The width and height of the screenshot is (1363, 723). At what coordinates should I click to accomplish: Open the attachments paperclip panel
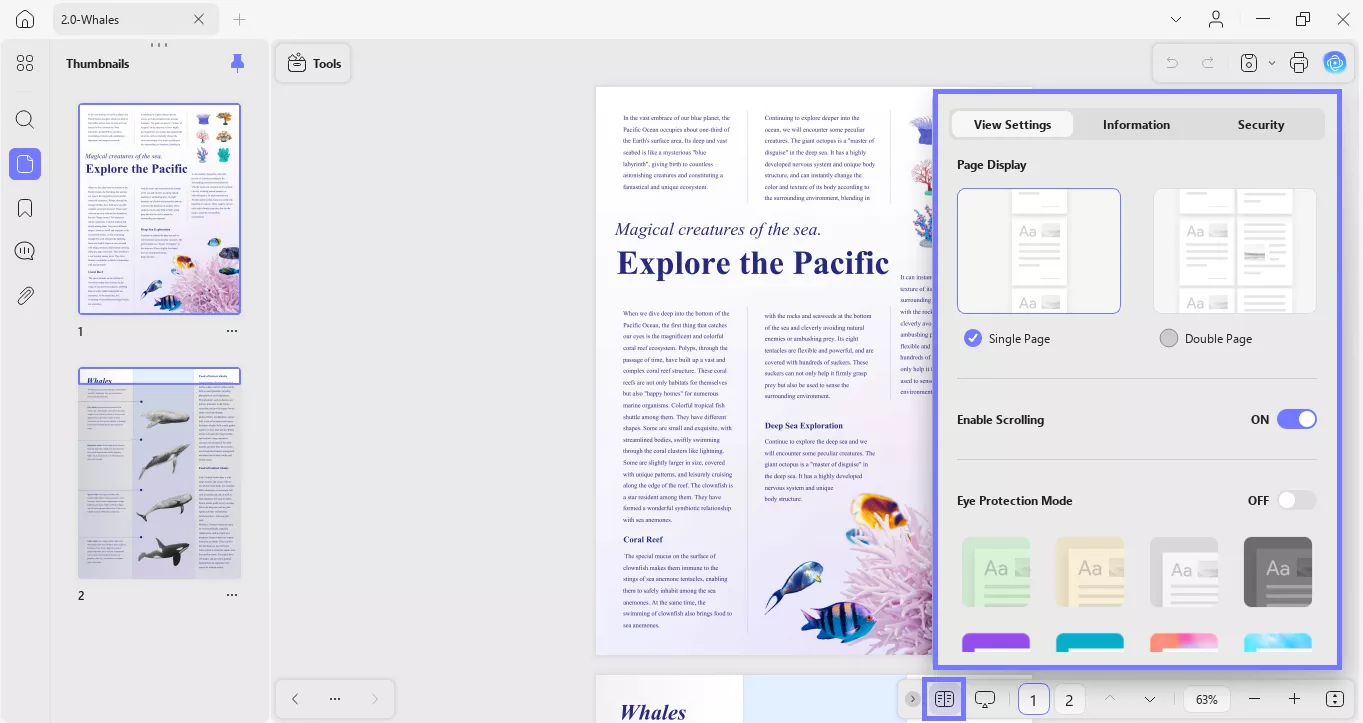tap(25, 295)
